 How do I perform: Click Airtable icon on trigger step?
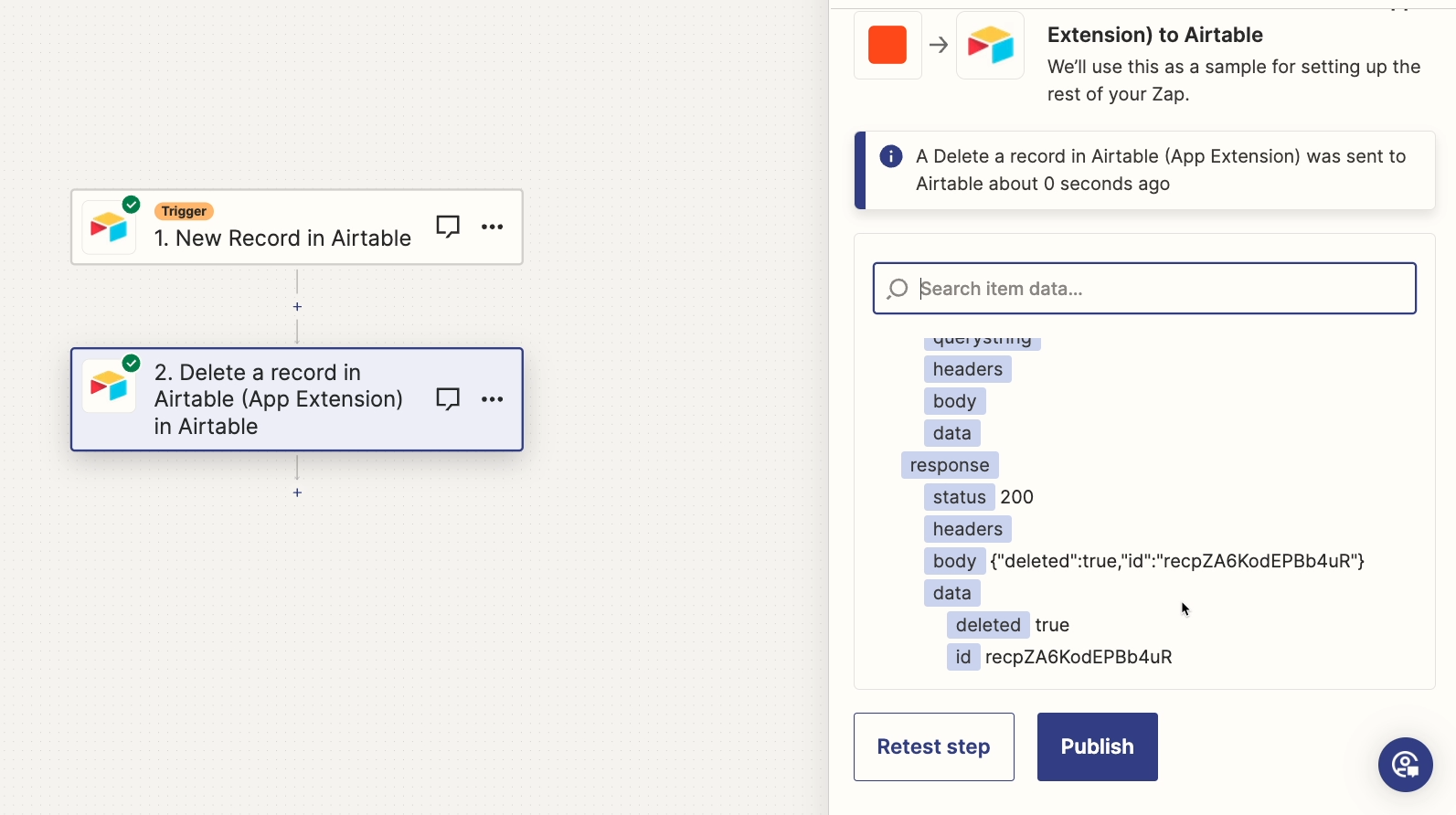pos(109,228)
